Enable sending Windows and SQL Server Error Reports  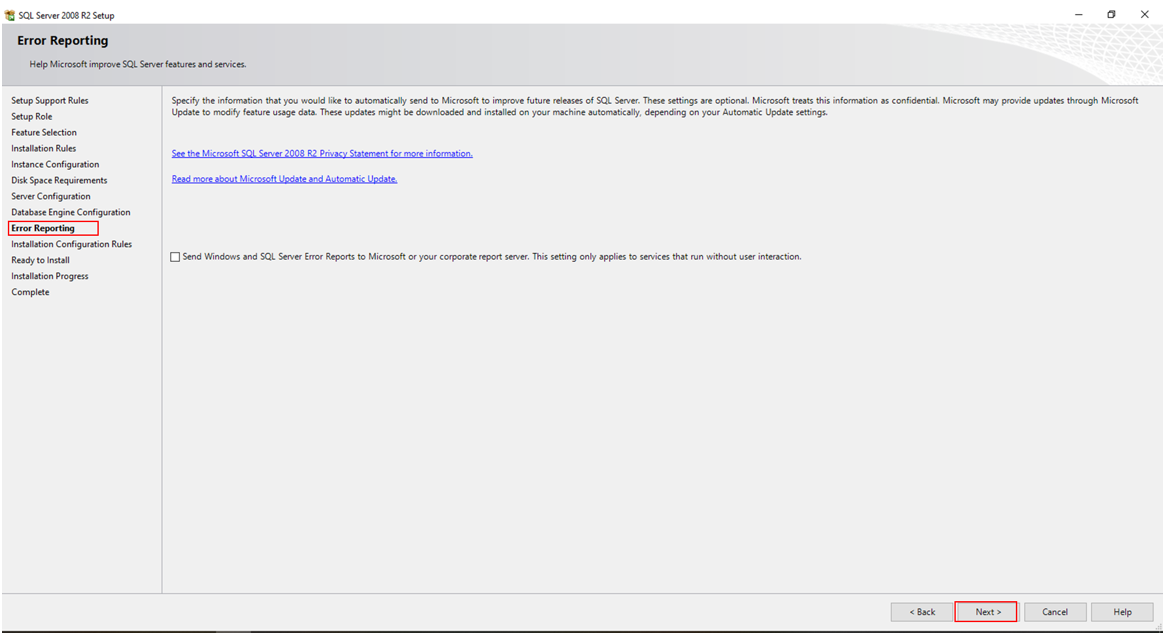pyautogui.click(x=175, y=257)
